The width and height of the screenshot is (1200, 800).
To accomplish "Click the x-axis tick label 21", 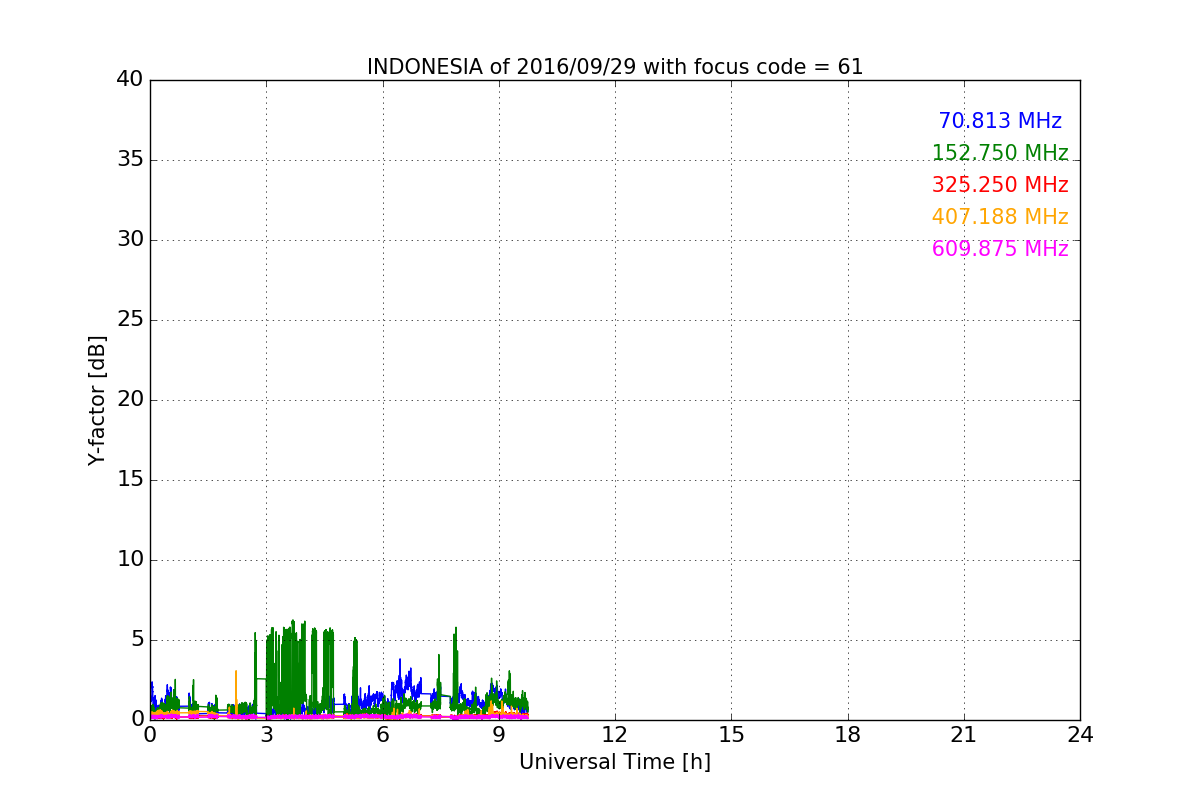I will click(x=964, y=735).
